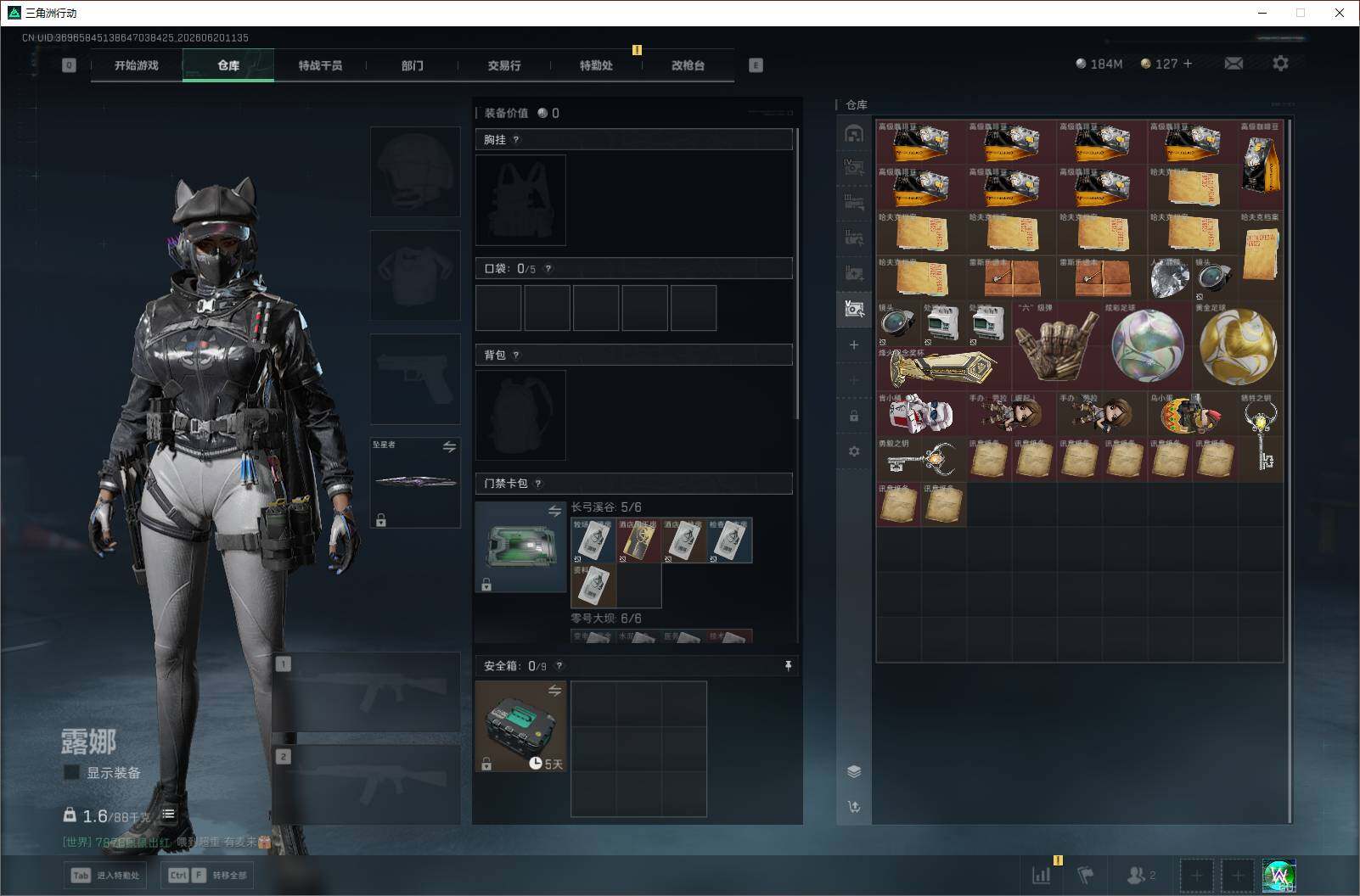This screenshot has height=896, width=1360.
Task: Expand the 背包 section header
Action: (x=634, y=355)
